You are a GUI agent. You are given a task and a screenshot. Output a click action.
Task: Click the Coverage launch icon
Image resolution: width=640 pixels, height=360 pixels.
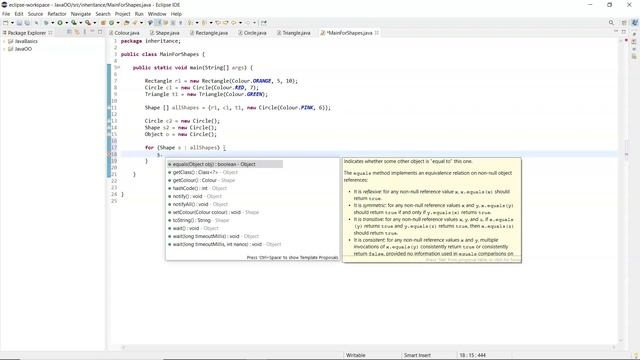coord(74,23)
